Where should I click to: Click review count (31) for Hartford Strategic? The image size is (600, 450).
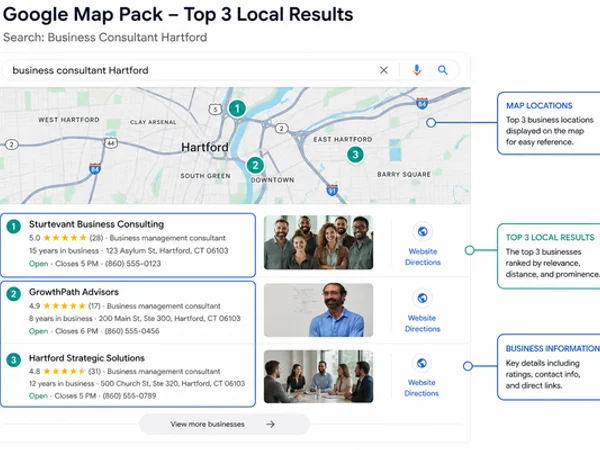[95, 371]
